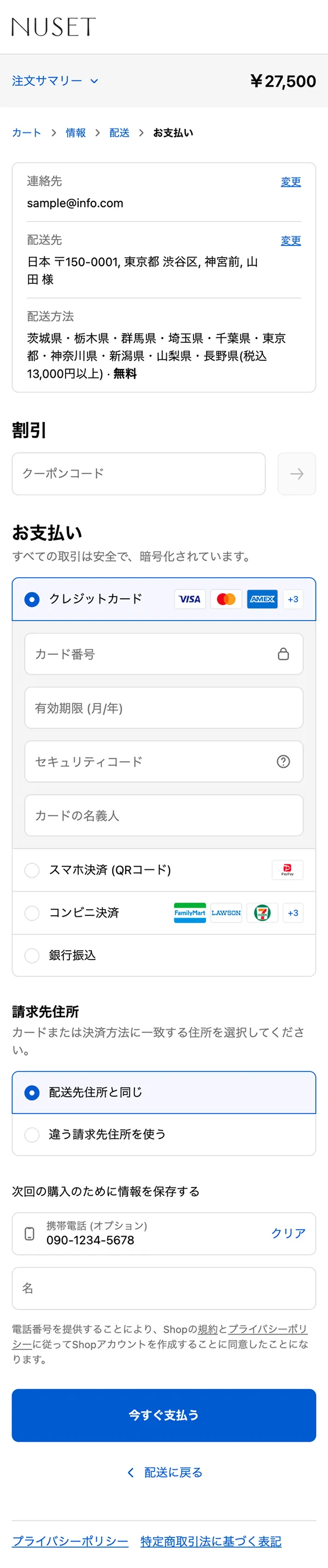
Task: Click the FamilyMart logo icon
Action: (x=190, y=912)
